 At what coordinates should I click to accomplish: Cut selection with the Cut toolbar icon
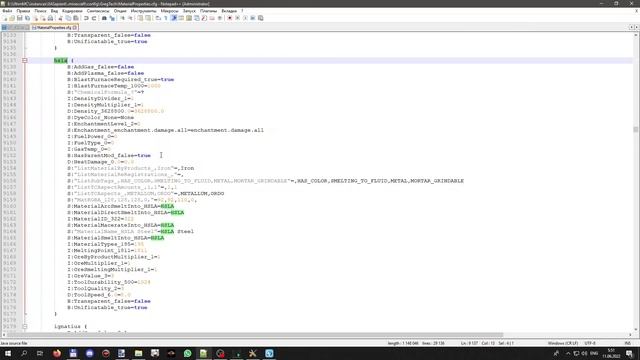(x=60, y=18)
